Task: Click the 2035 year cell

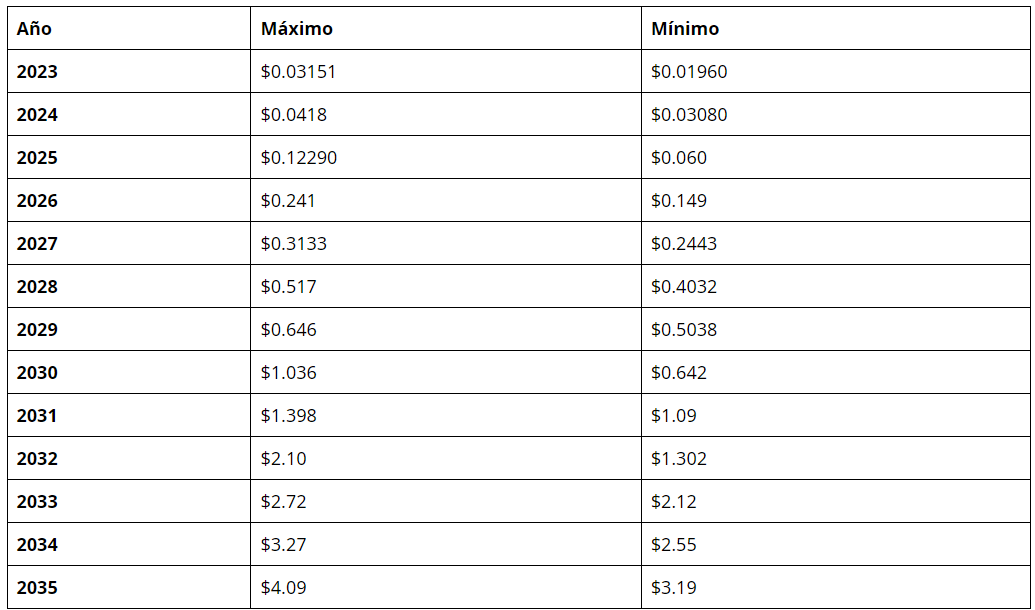Action: [x=37, y=588]
